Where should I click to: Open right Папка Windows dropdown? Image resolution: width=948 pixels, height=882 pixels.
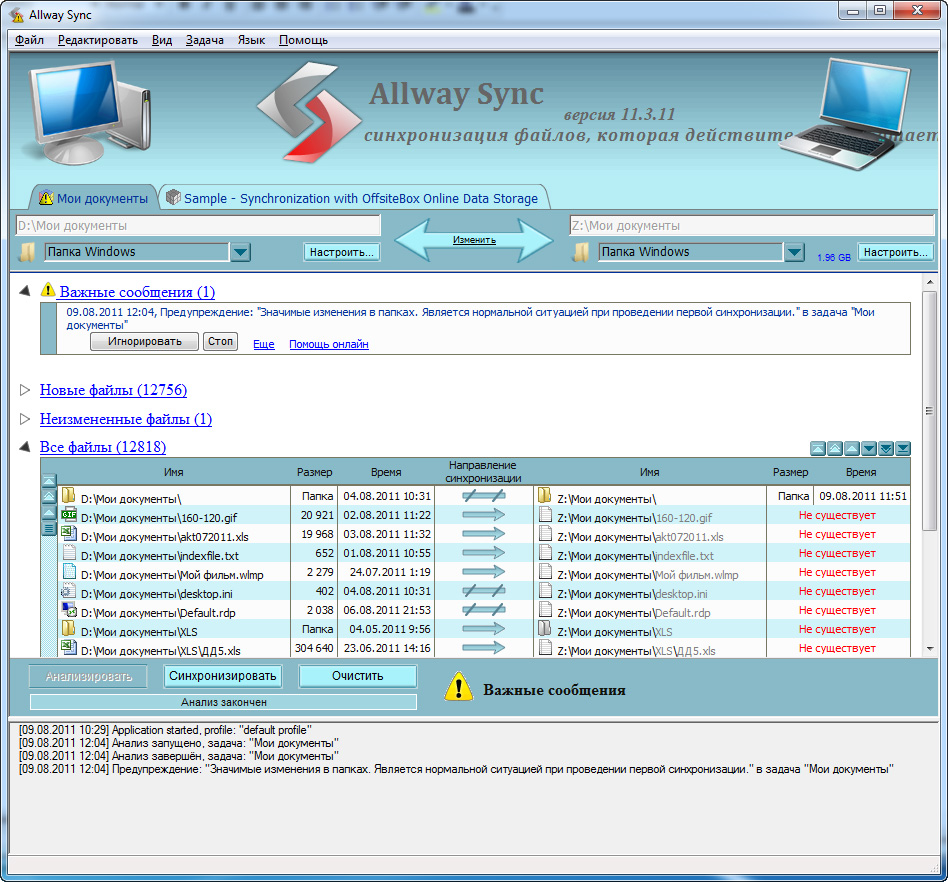(794, 252)
